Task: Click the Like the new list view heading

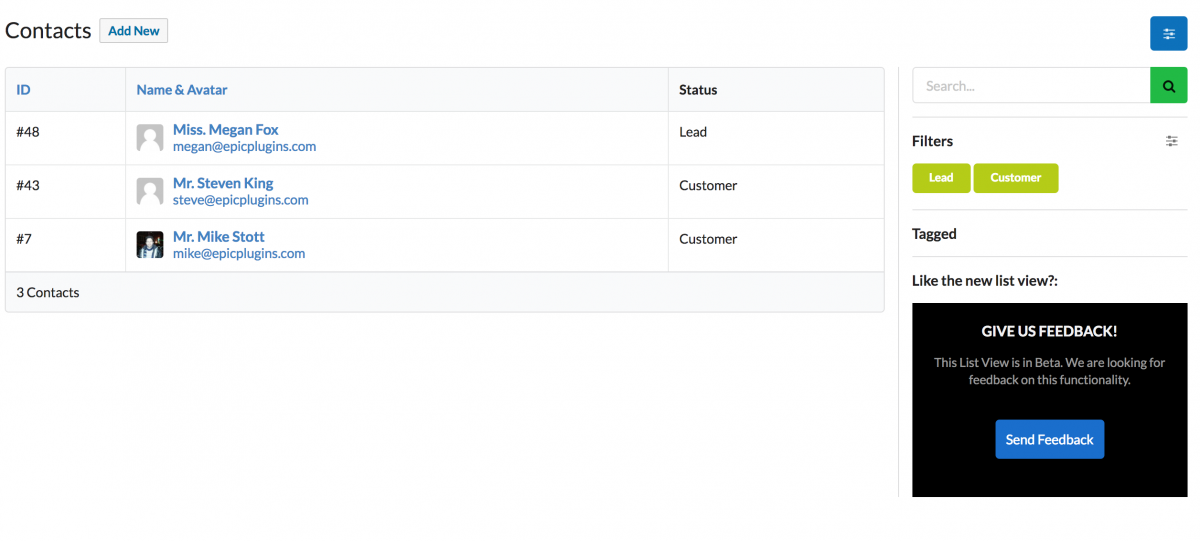Action: 985,281
